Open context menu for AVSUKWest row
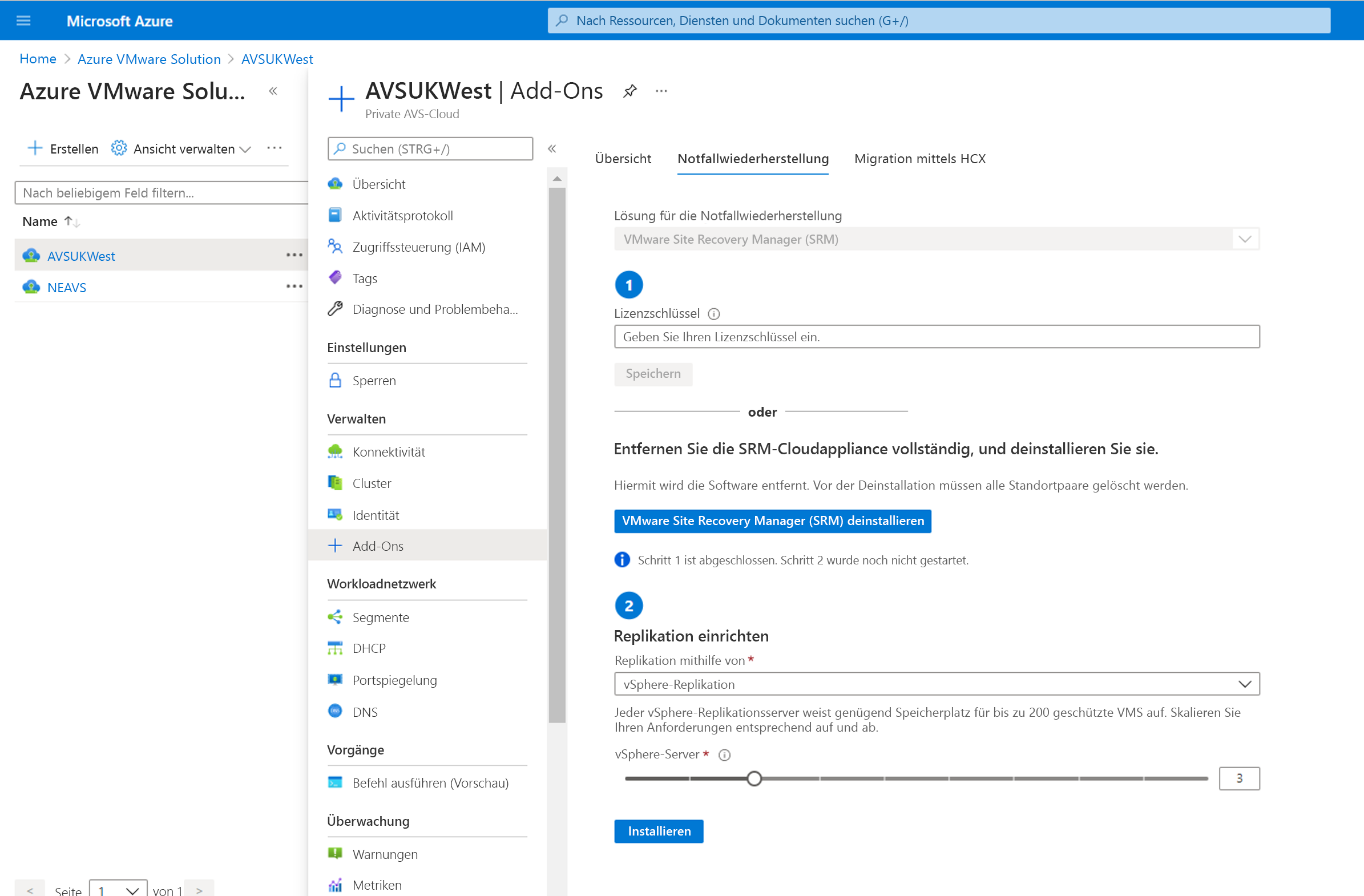This screenshot has height=896, width=1364. pyautogui.click(x=294, y=255)
